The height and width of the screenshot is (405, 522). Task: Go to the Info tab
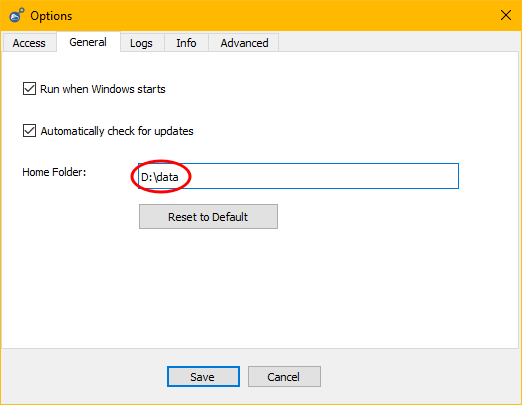186,43
